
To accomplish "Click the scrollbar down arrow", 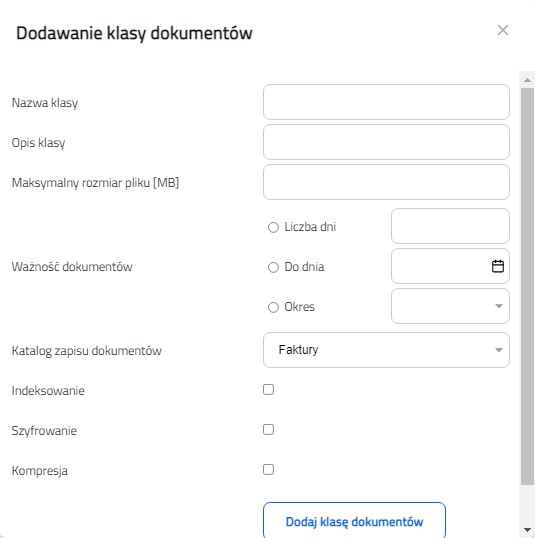I will click(527, 530).
